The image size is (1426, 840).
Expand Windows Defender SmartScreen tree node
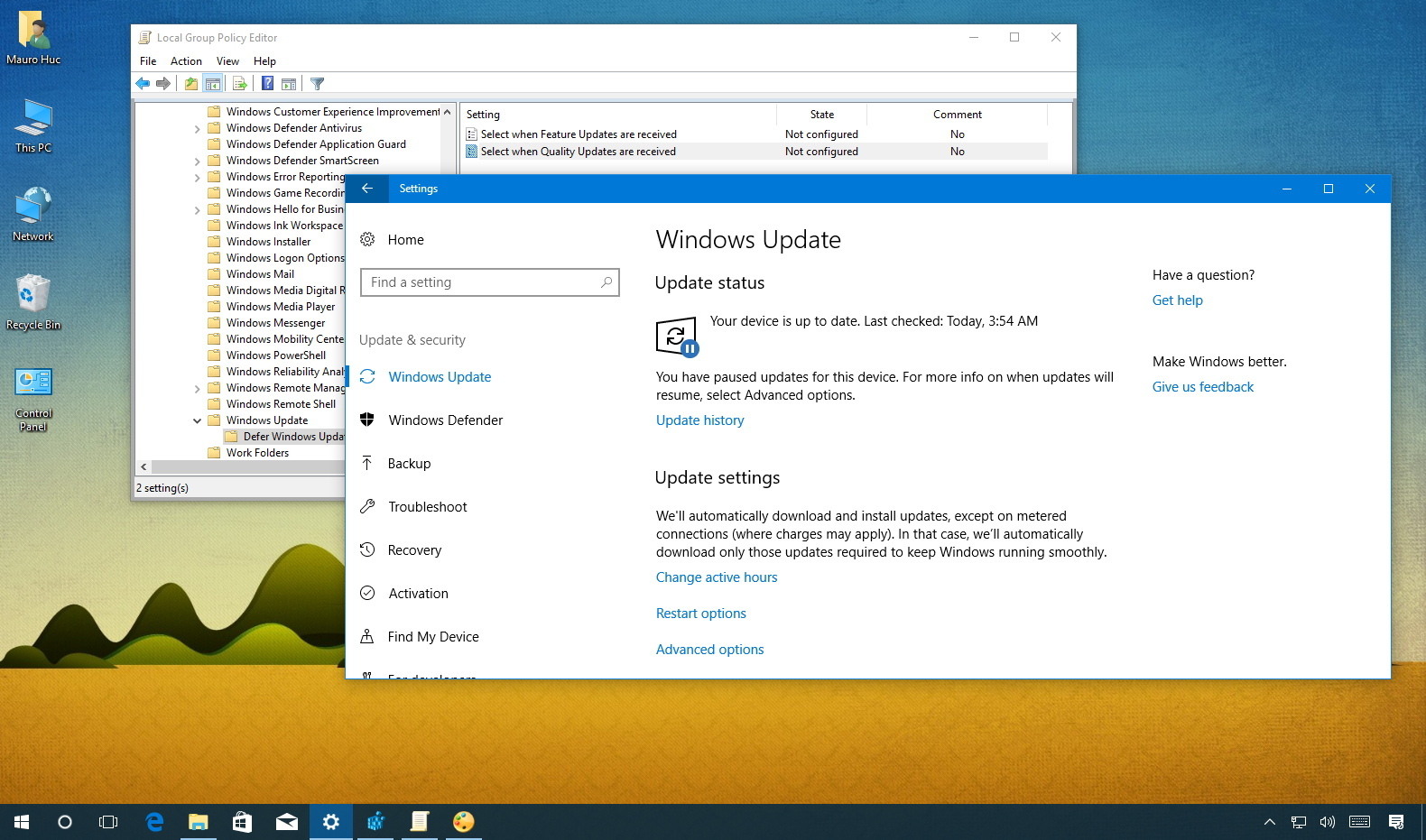pyautogui.click(x=198, y=162)
